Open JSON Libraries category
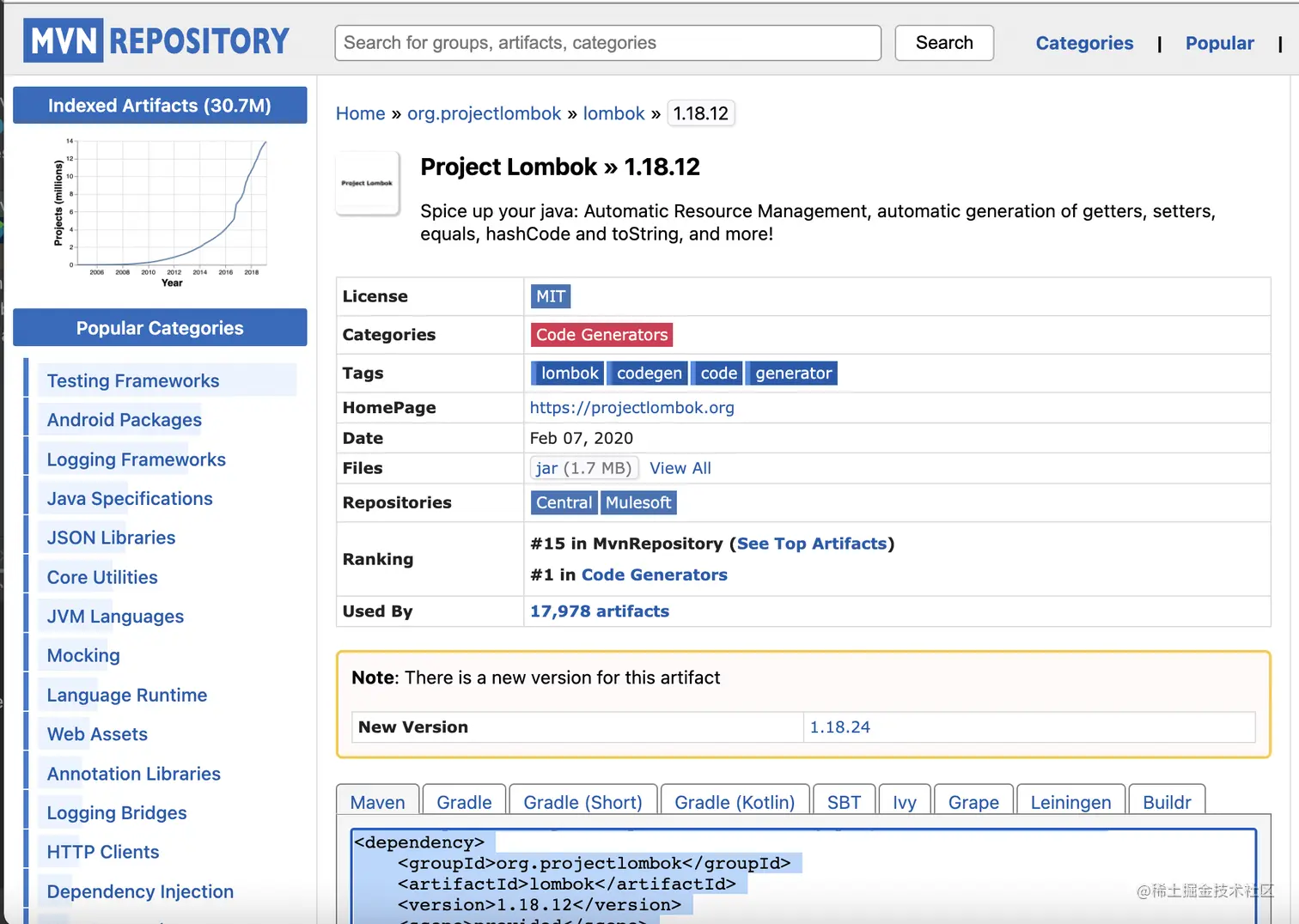 (112, 538)
